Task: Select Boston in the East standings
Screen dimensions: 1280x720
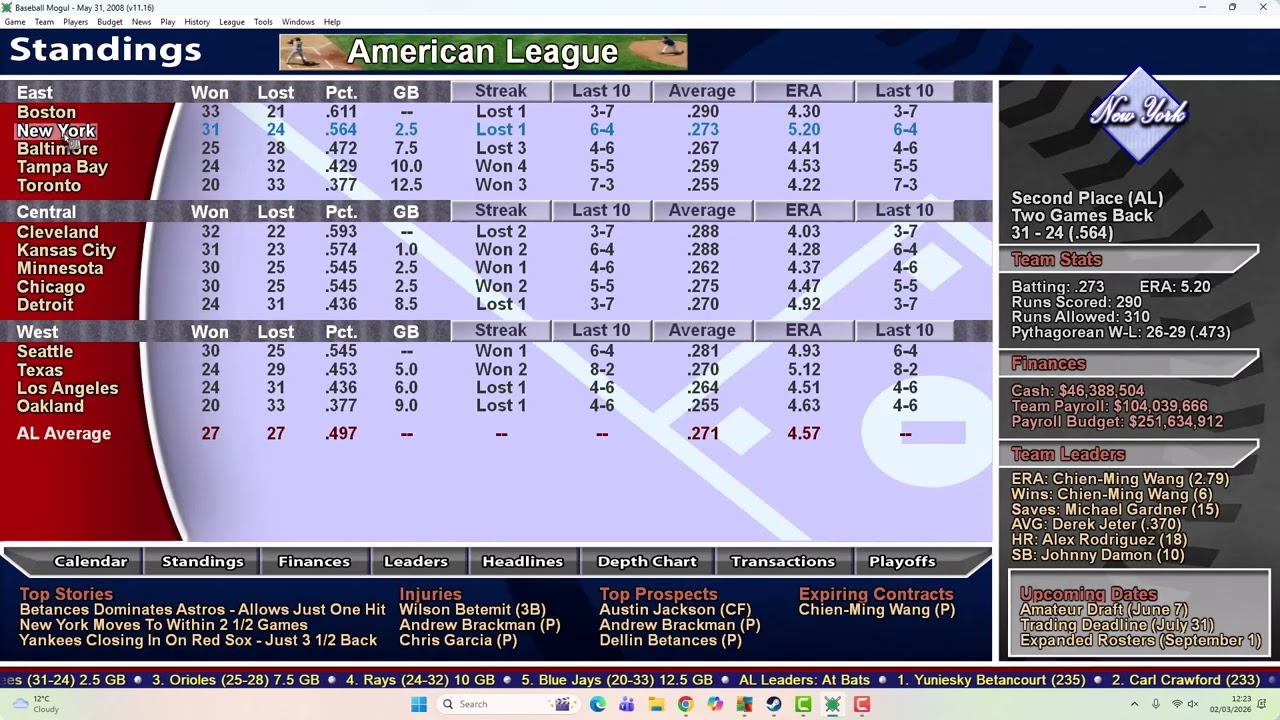Action: click(46, 112)
